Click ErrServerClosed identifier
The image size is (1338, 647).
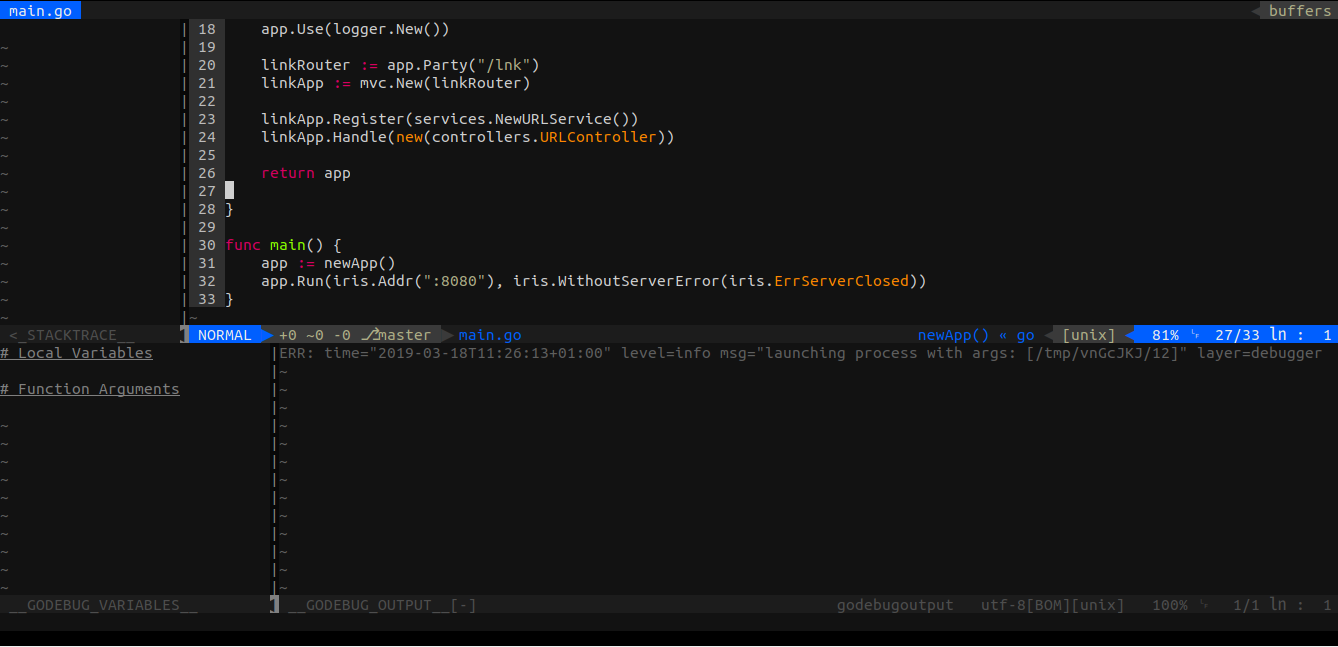click(841, 281)
